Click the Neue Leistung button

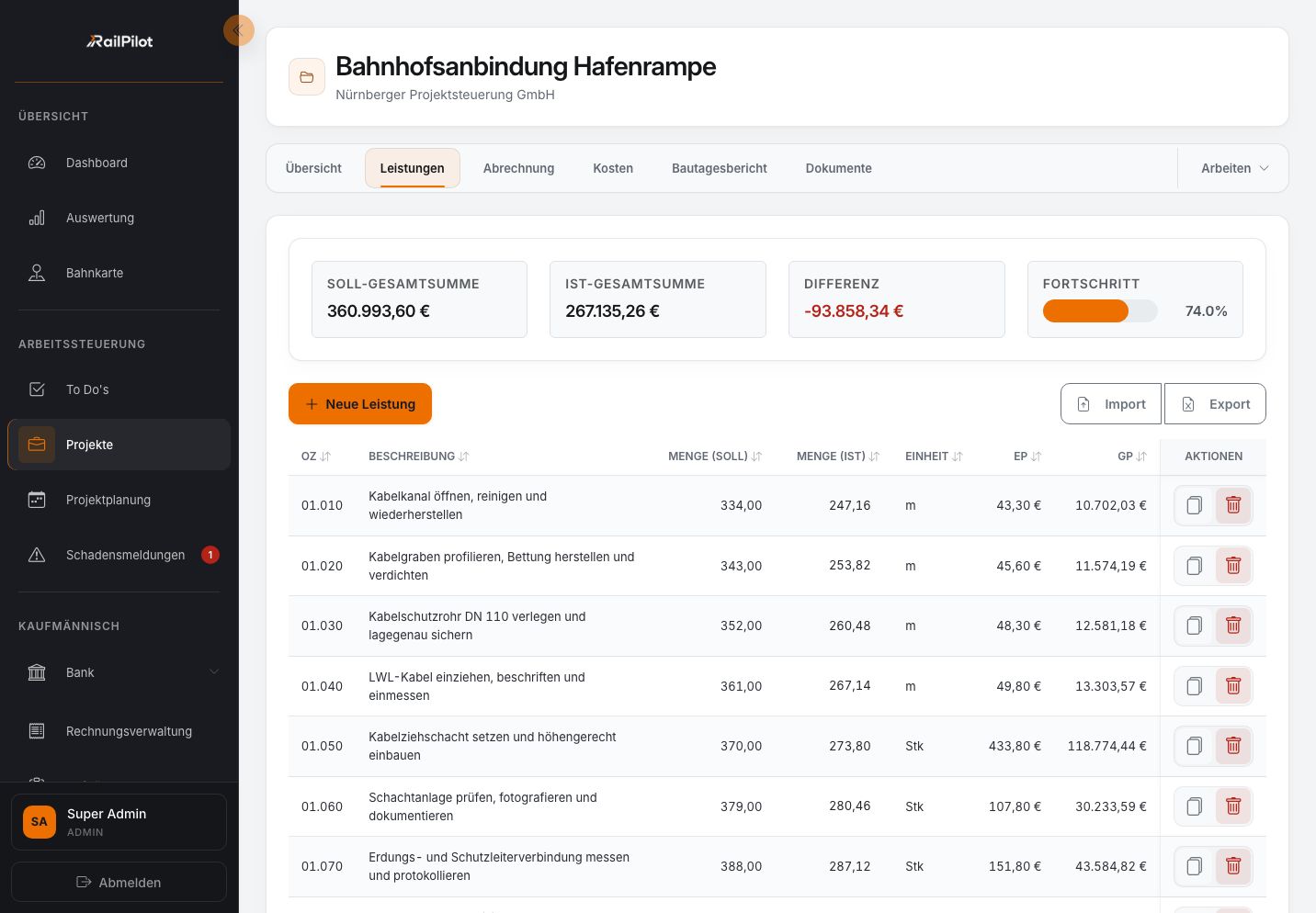tap(360, 404)
